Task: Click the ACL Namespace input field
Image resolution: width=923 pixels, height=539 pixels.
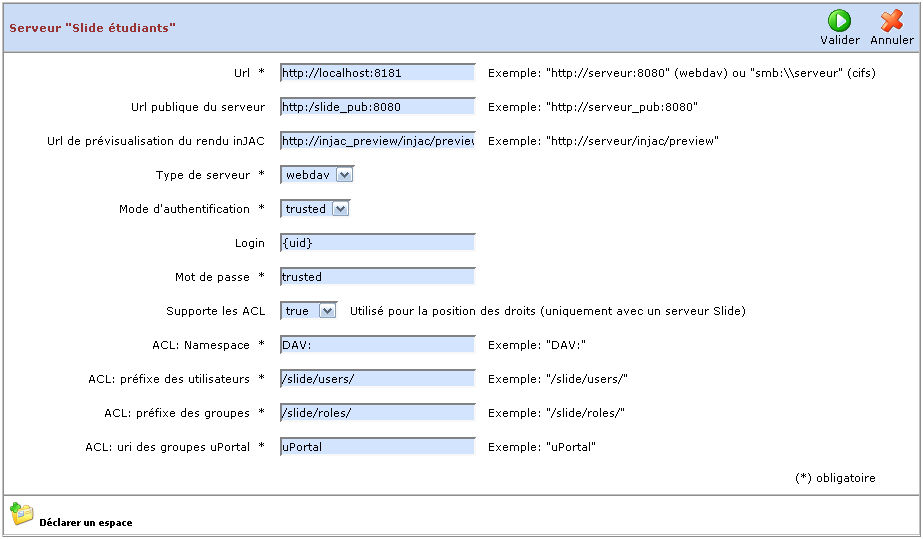Action: (377, 345)
